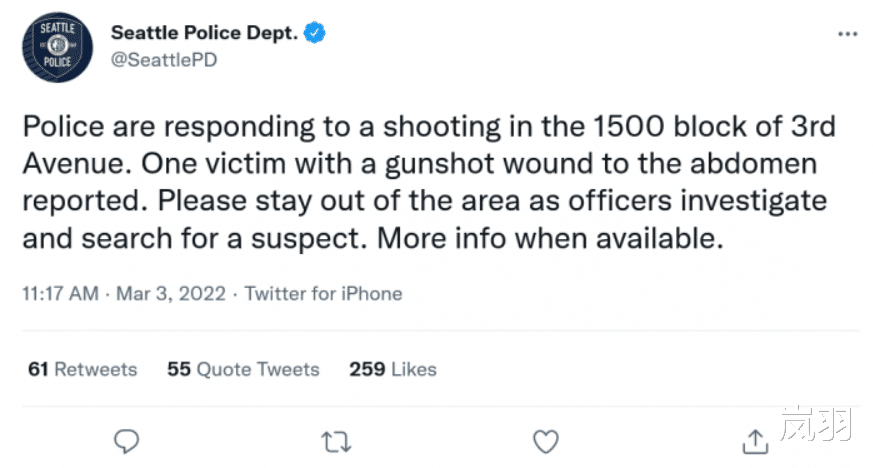The width and height of the screenshot is (873, 468).
Task: Click the Seattle Police Dept. display name
Action: [205, 33]
